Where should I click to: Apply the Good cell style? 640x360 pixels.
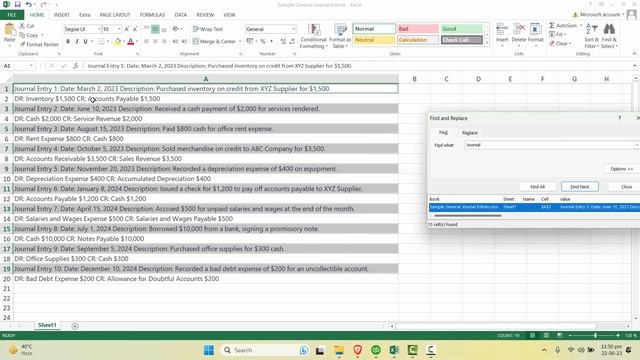click(x=462, y=29)
